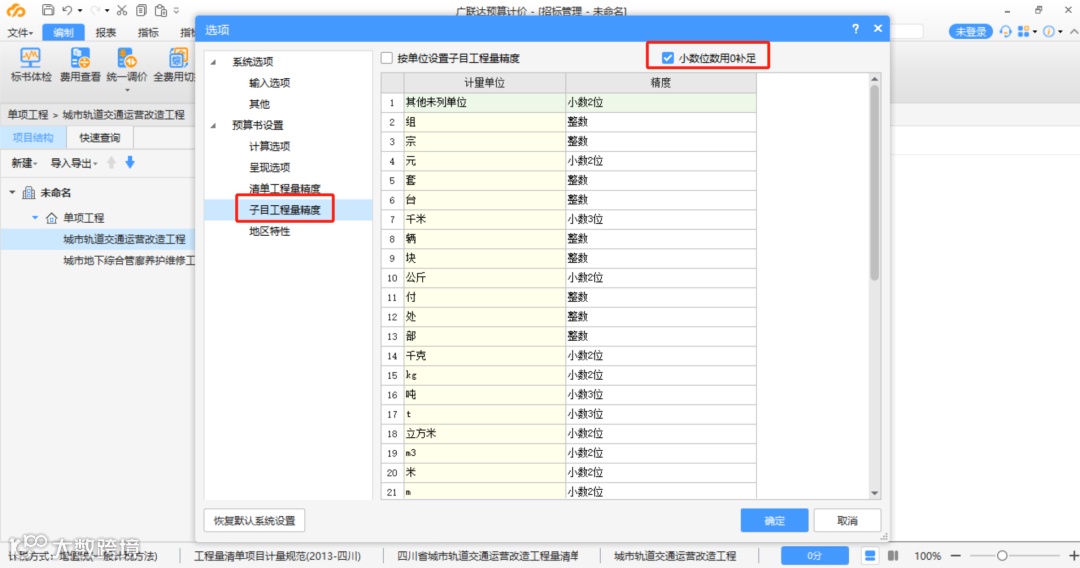Click the 确定 button
1080x568 pixels.
pos(774,520)
